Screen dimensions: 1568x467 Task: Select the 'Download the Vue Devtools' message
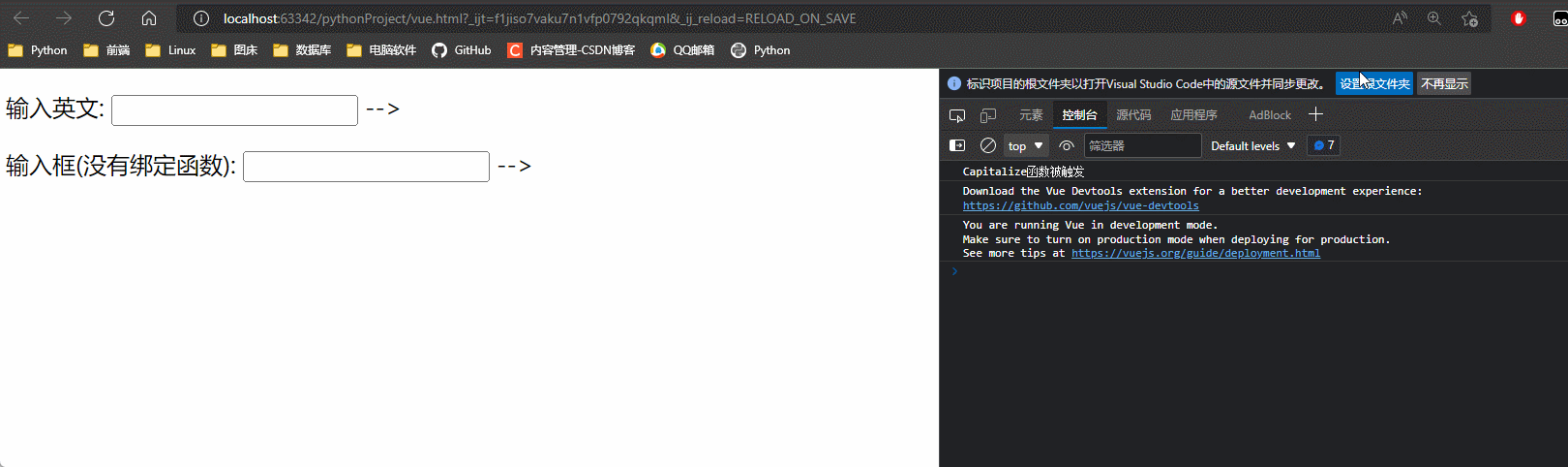pos(1192,198)
